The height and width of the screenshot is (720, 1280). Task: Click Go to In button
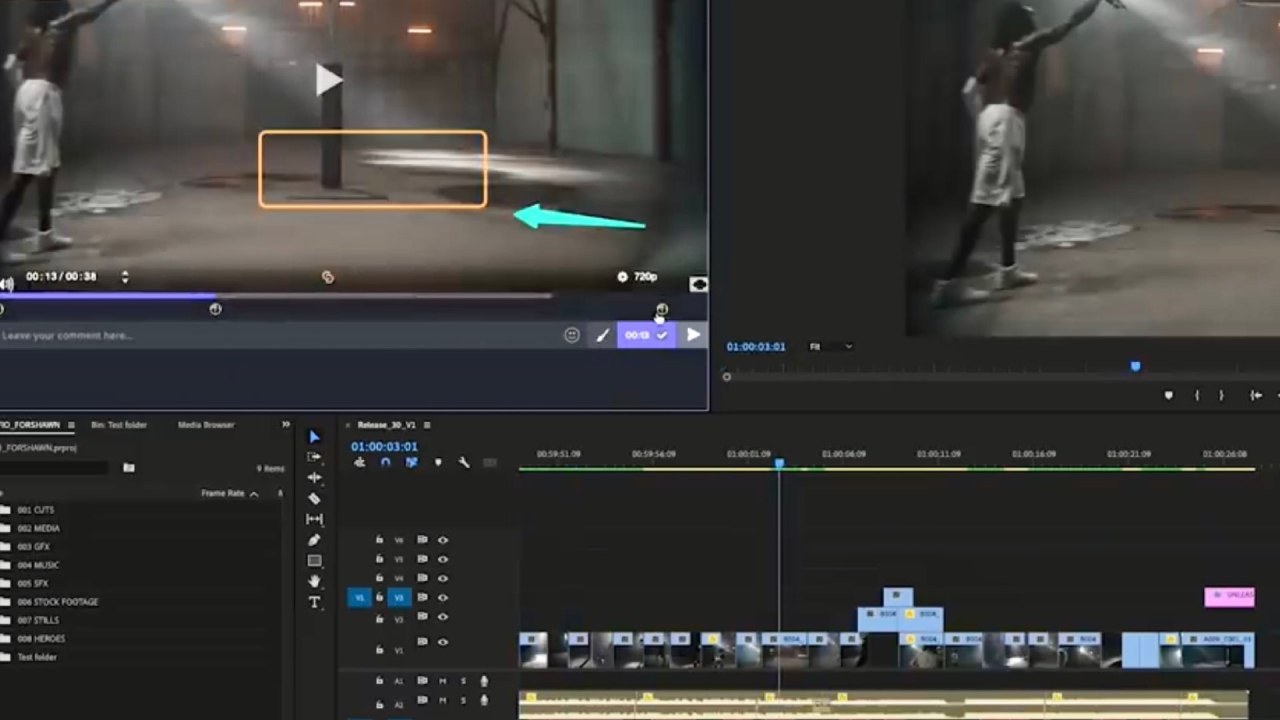point(1256,395)
